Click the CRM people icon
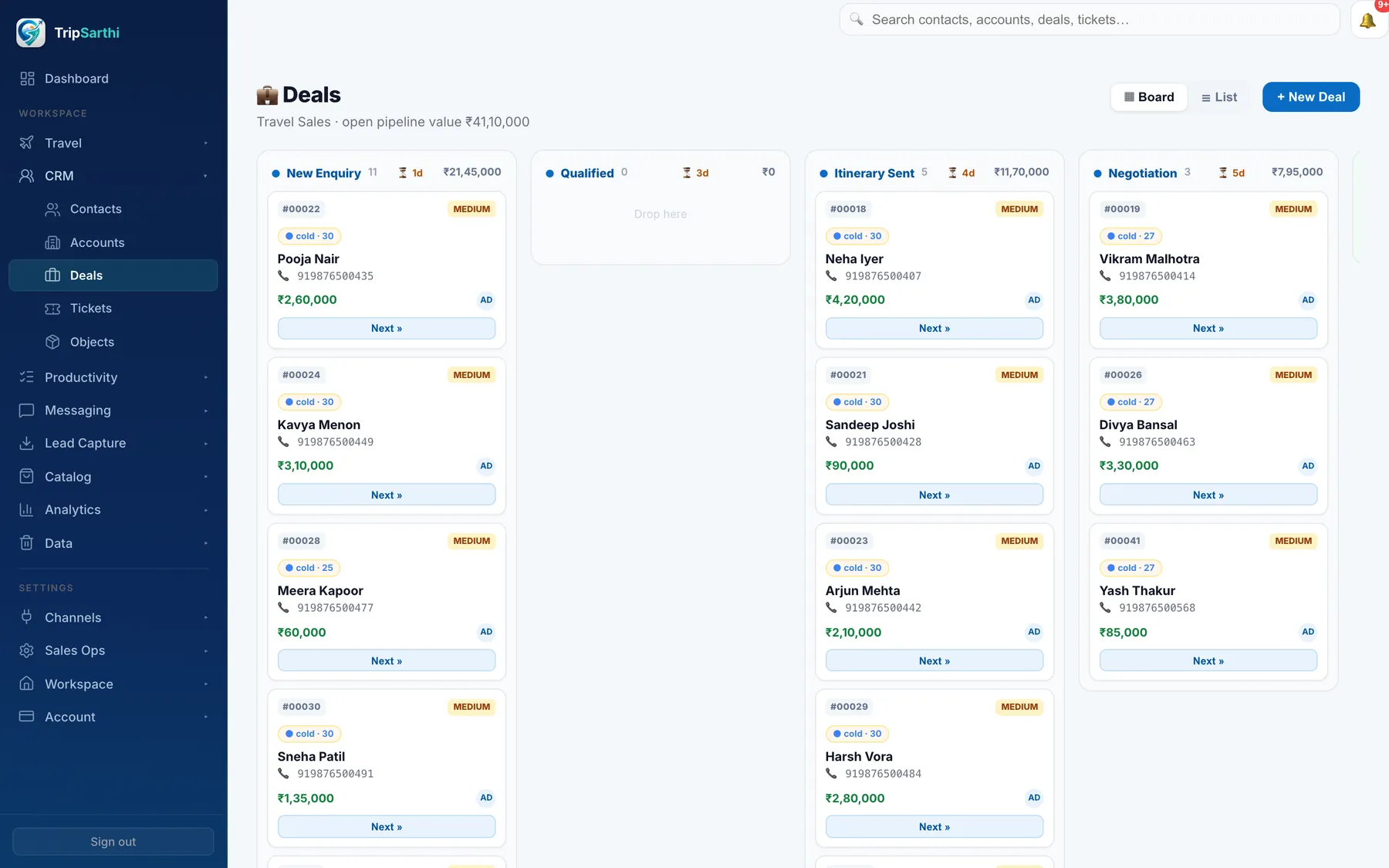This screenshot has height=868, width=1389. 27,176
